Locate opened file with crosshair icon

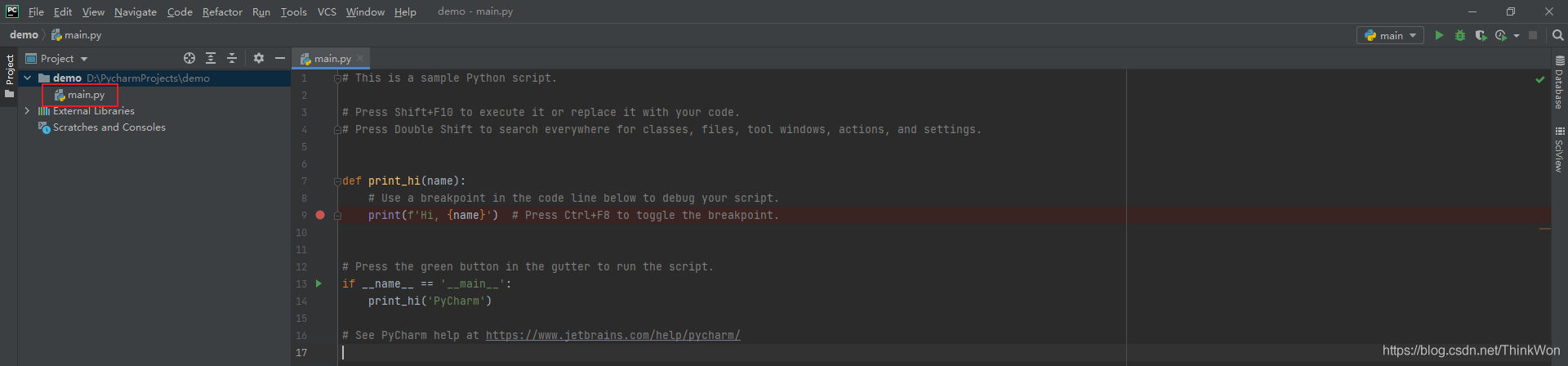189,58
